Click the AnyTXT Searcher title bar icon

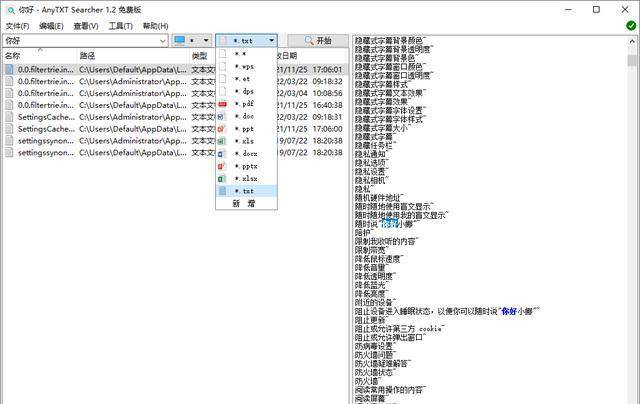(11, 10)
